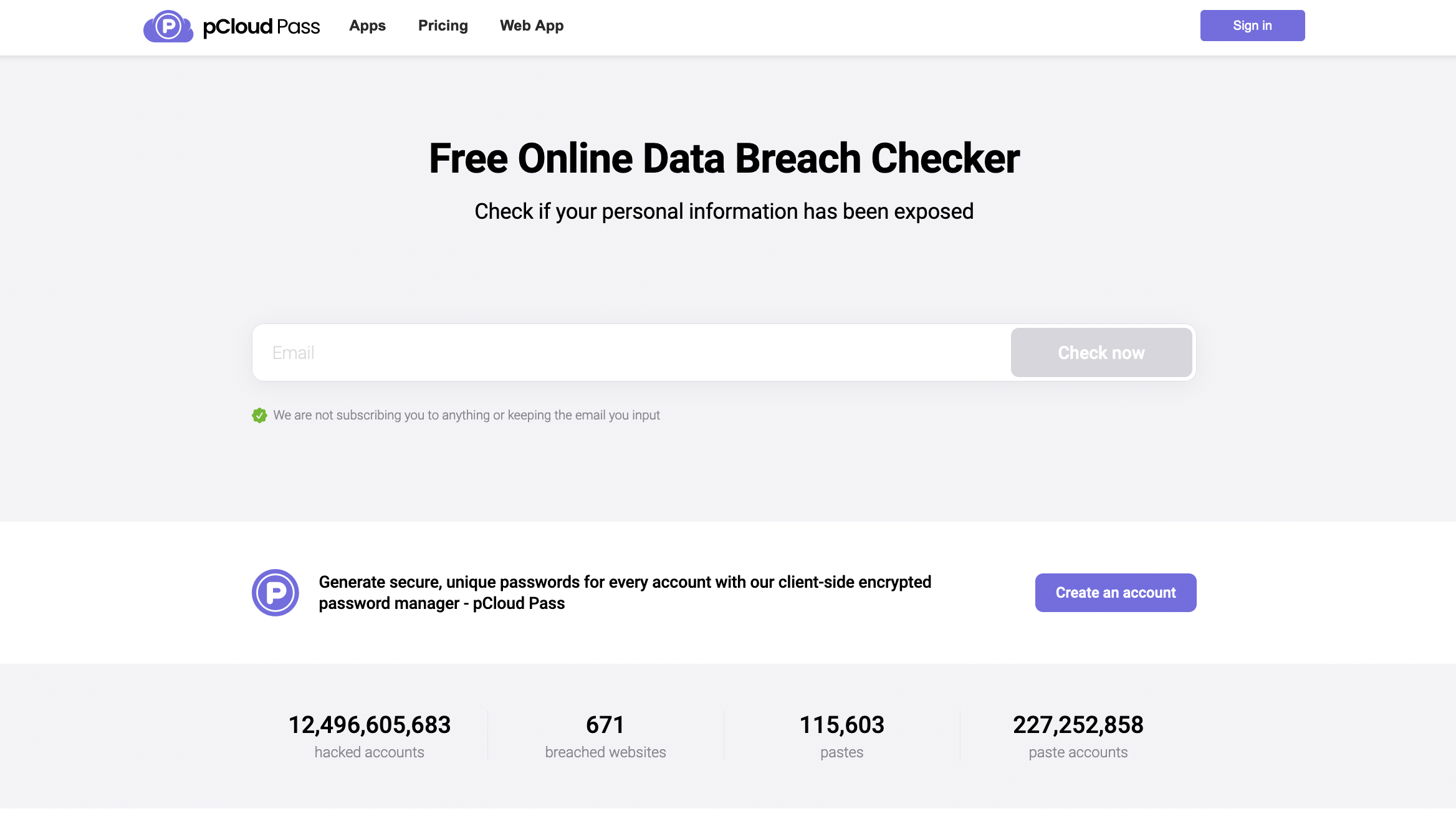The height and width of the screenshot is (814, 1456).
Task: Open the Pricing page
Action: [x=443, y=26]
